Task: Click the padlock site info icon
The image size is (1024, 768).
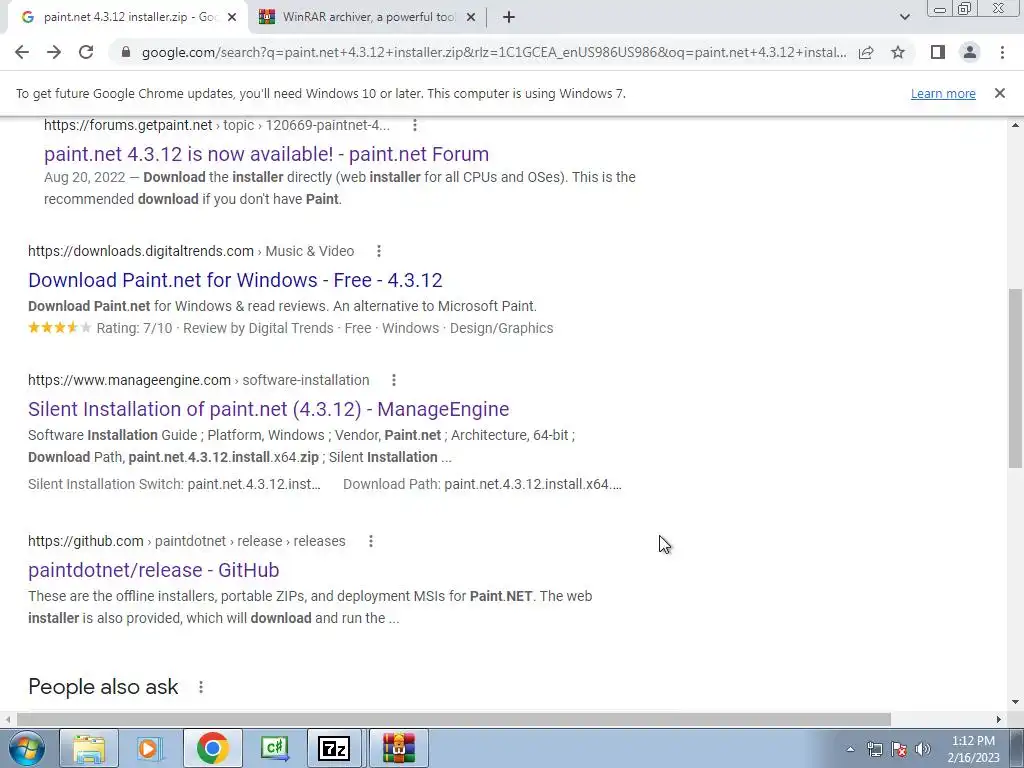Action: pos(126,52)
